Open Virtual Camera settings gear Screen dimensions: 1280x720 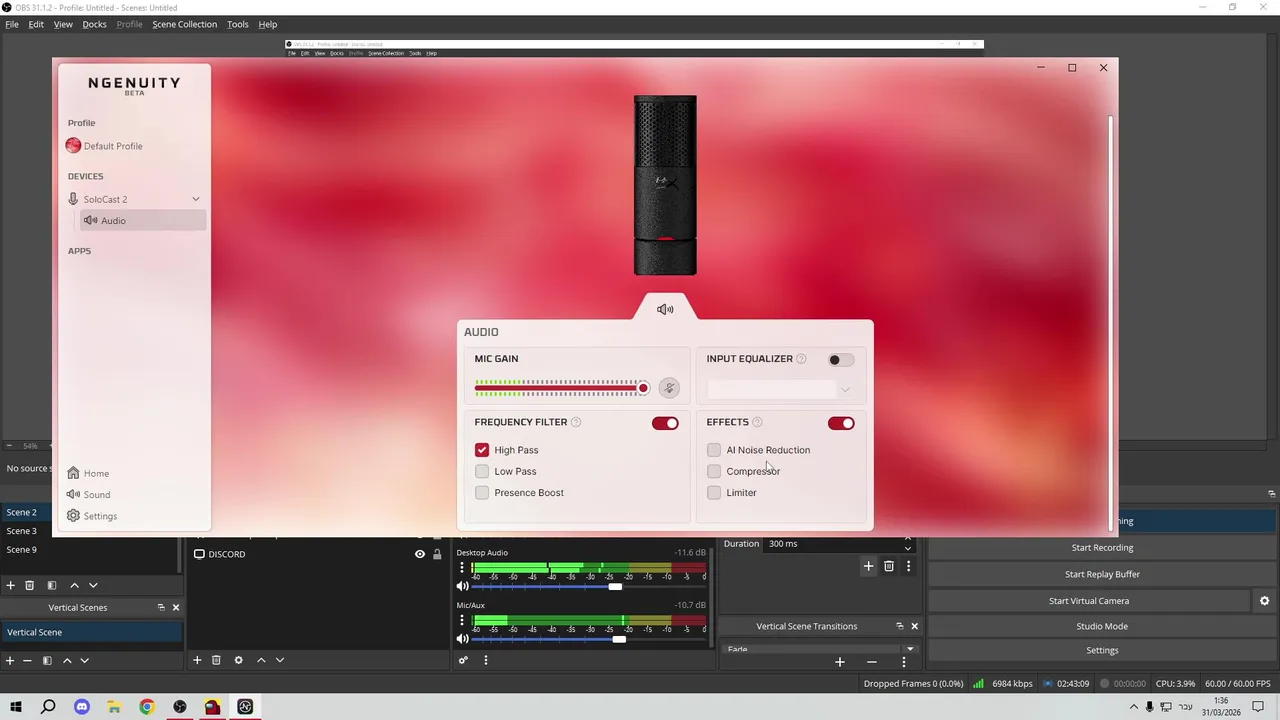tap(1264, 601)
